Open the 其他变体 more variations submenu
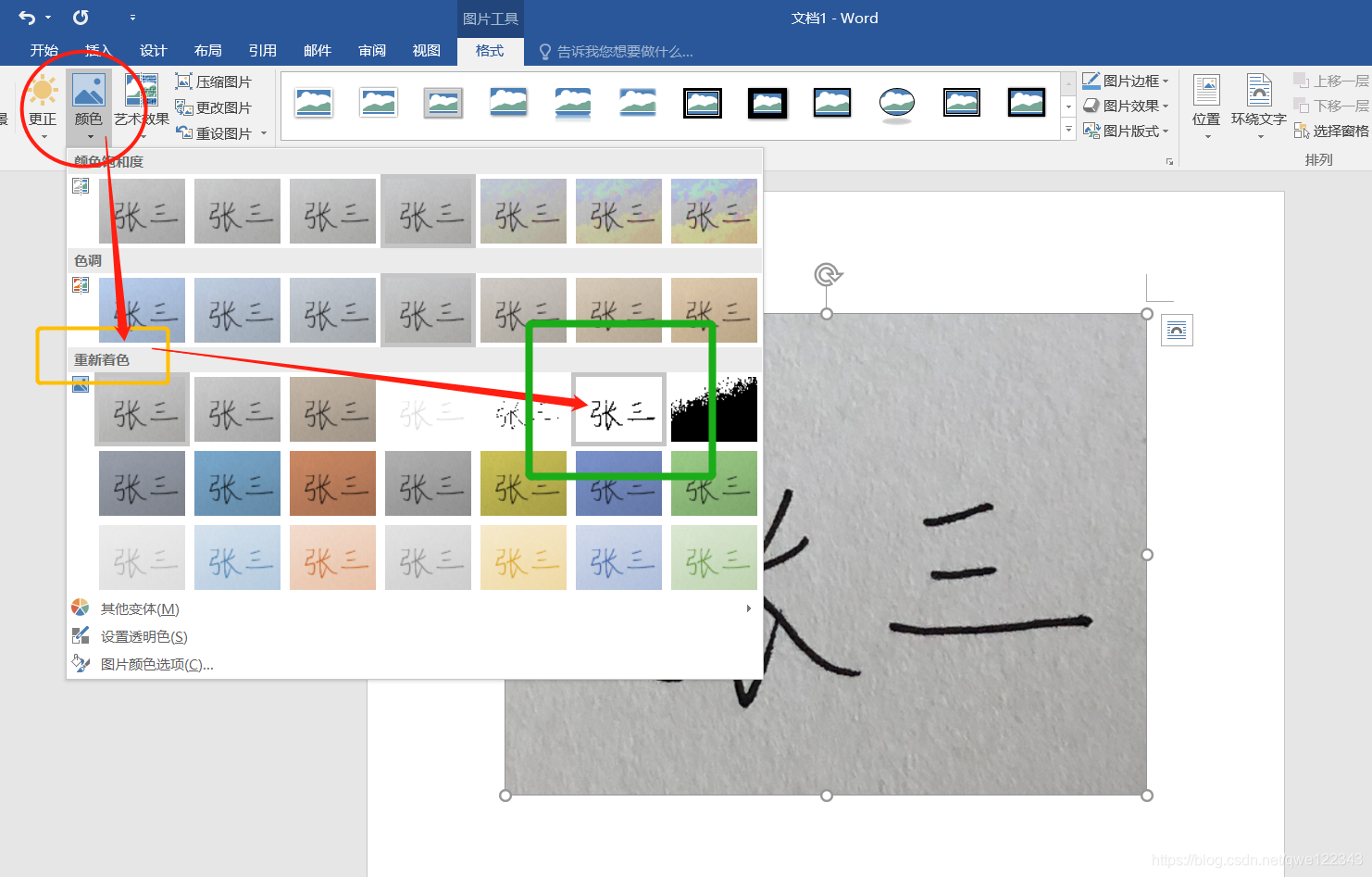The height and width of the screenshot is (877, 1372). (x=413, y=608)
